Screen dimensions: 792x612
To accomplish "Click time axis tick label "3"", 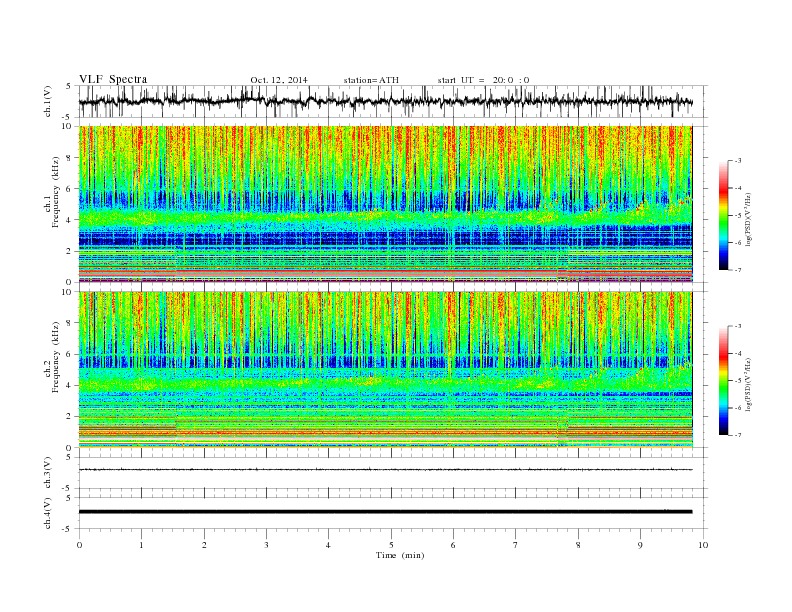I will (266, 545).
